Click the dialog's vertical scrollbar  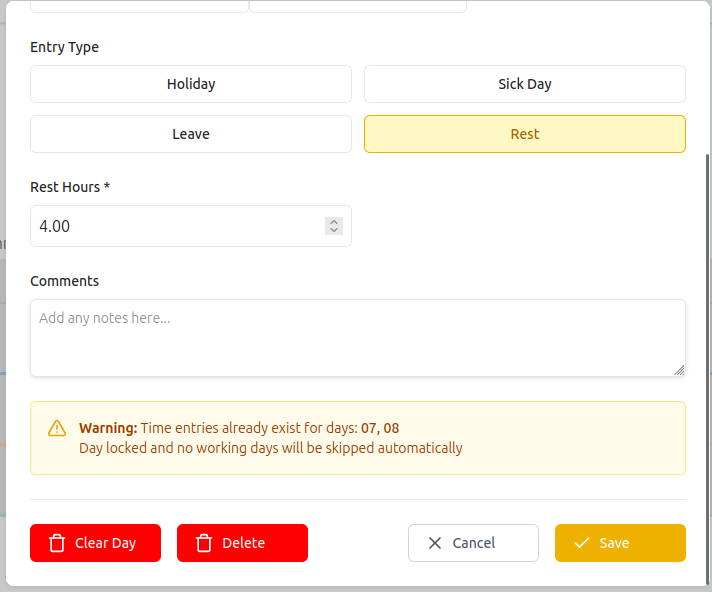coord(708,300)
